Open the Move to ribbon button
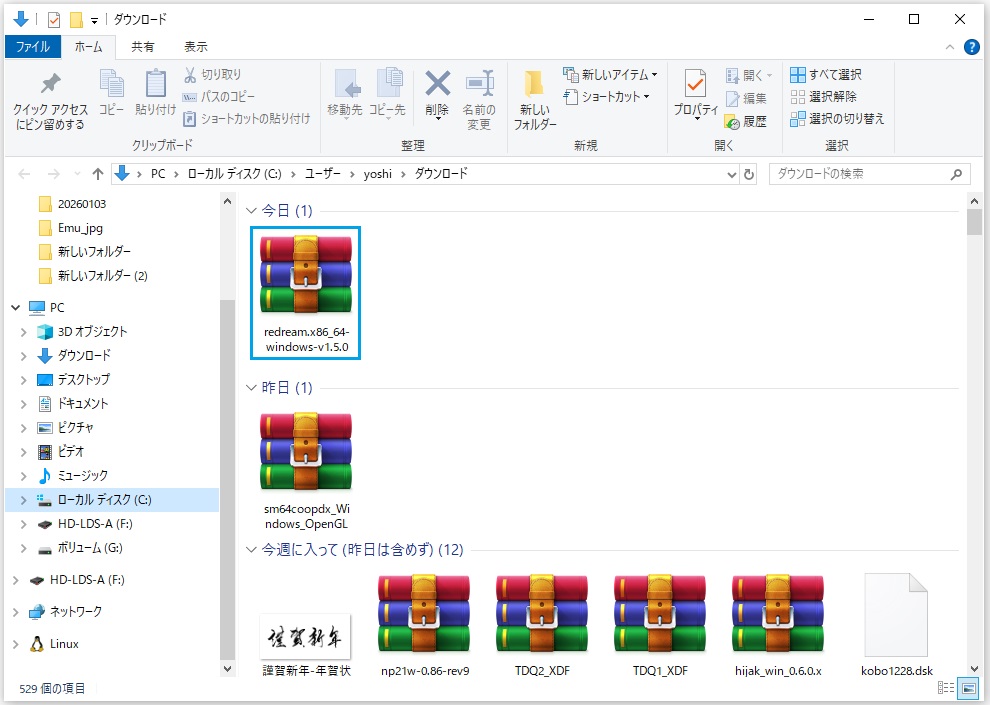The image size is (990, 705). pyautogui.click(x=345, y=95)
